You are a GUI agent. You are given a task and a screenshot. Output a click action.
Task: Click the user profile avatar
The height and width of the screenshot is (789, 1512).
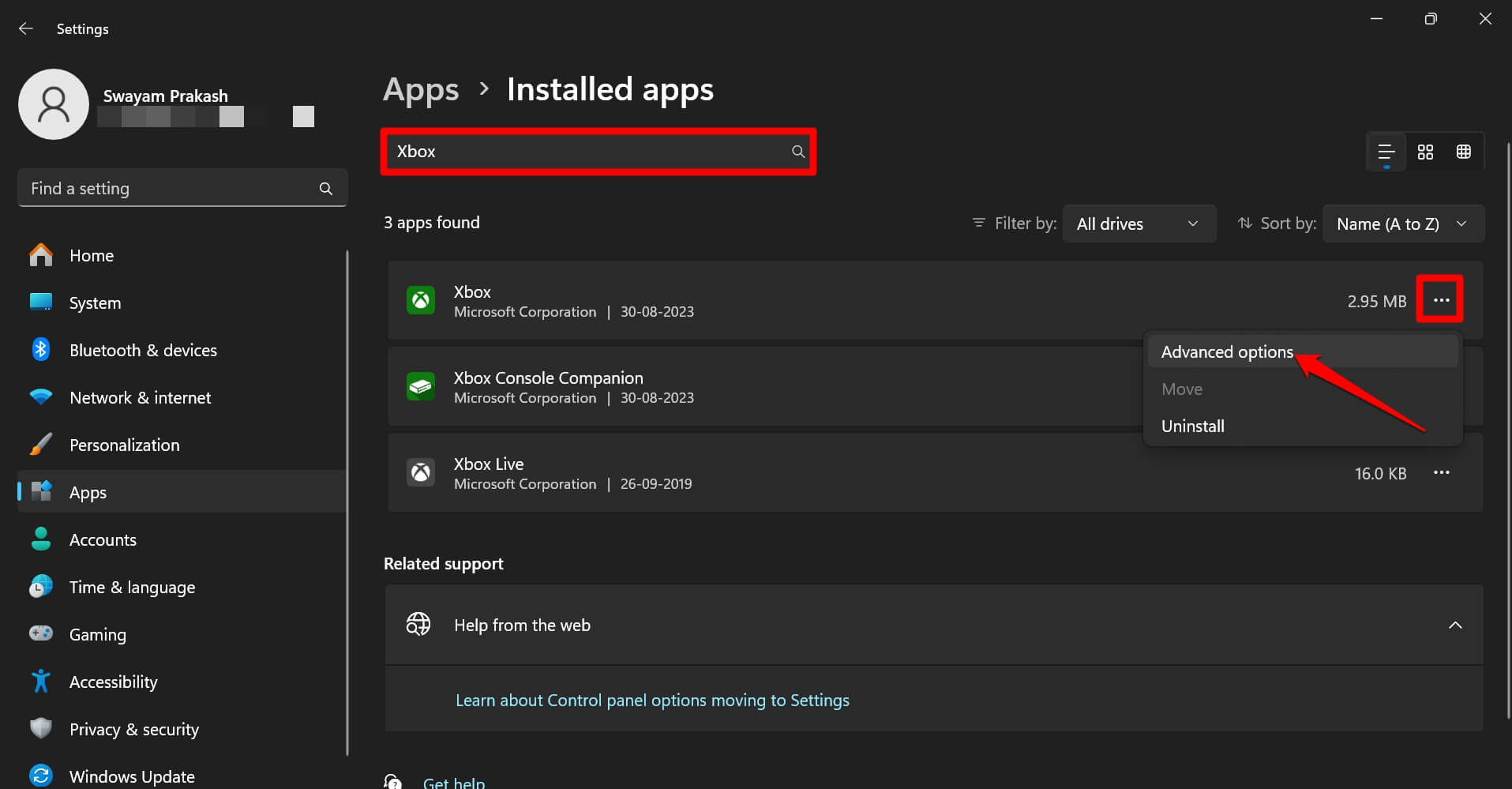click(x=54, y=104)
